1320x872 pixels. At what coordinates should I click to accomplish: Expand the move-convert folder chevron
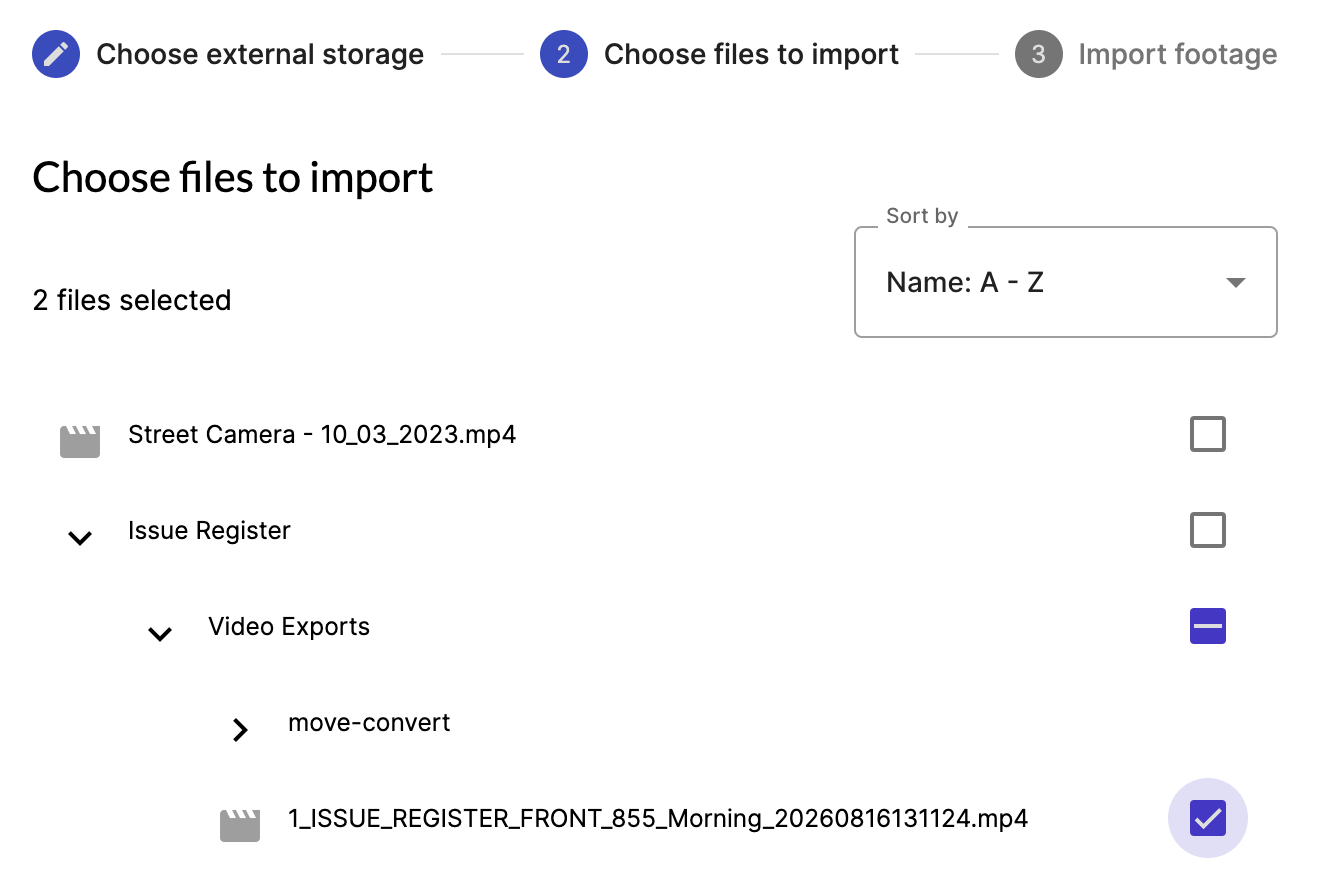[240, 730]
